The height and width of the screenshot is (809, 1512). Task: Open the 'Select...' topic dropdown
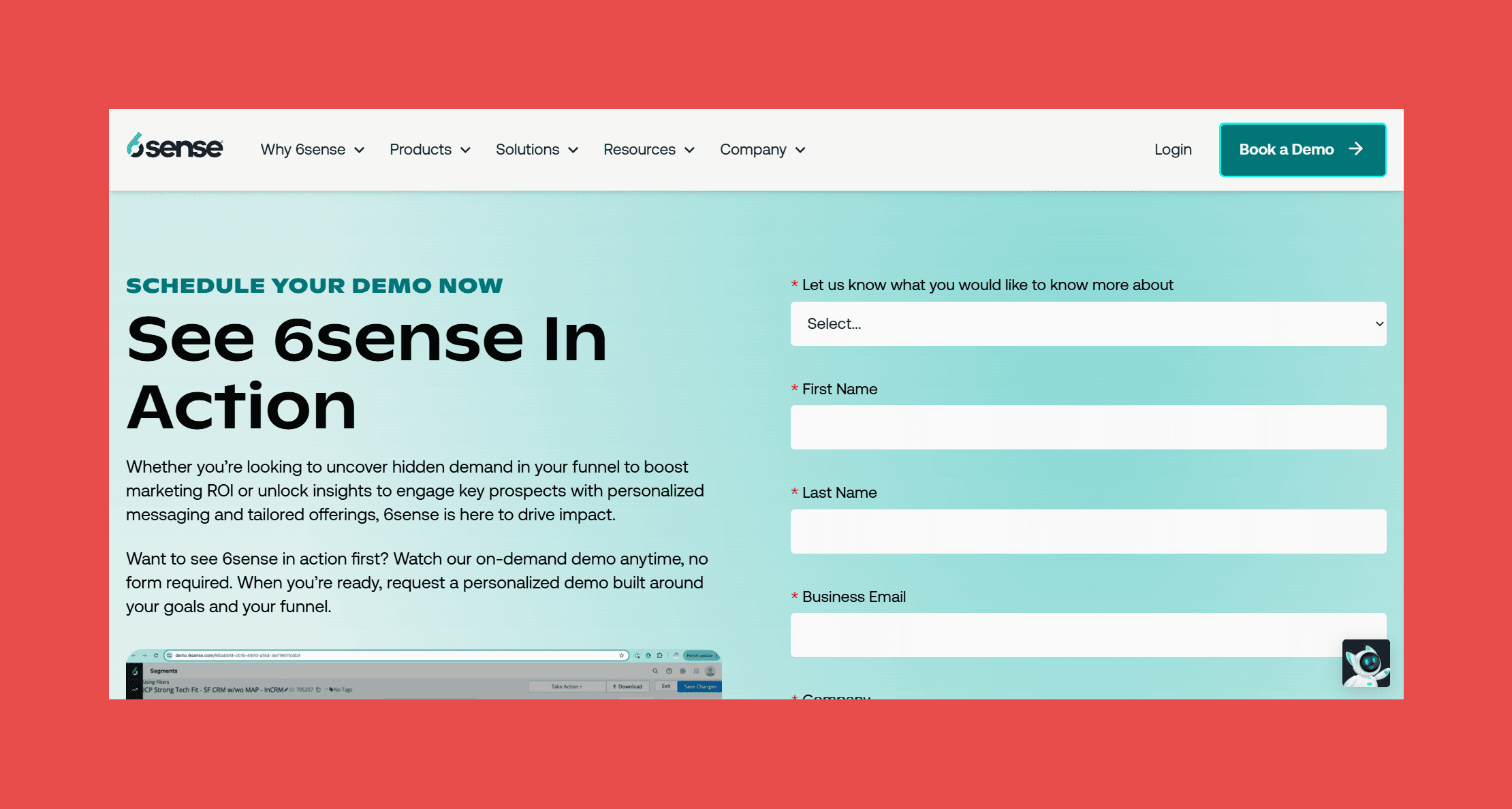1088,323
